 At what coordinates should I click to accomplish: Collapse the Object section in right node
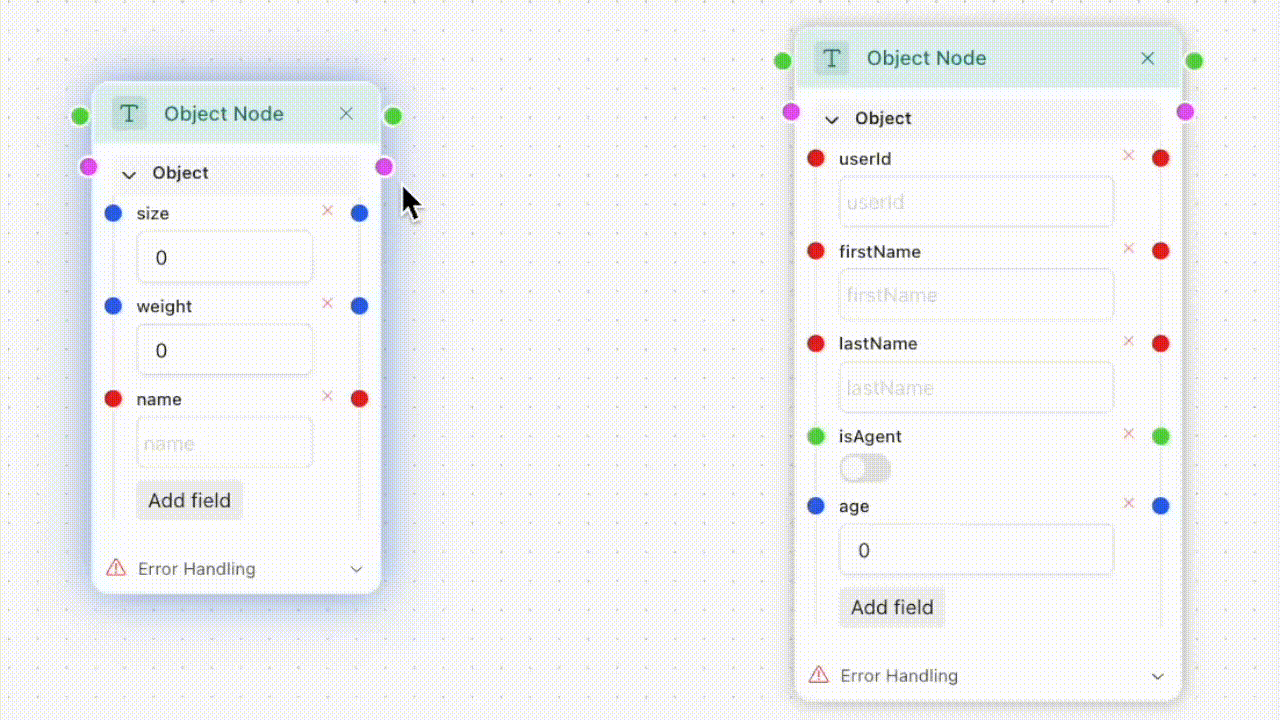coord(831,120)
